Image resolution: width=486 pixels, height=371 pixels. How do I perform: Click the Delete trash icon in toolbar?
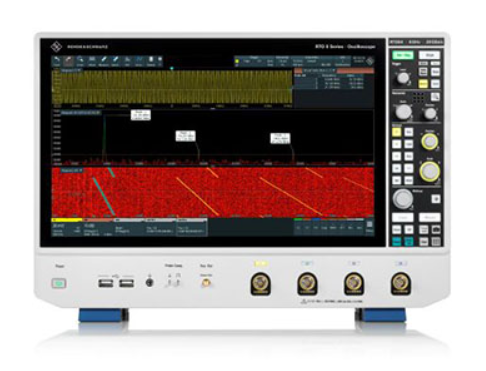151,61
